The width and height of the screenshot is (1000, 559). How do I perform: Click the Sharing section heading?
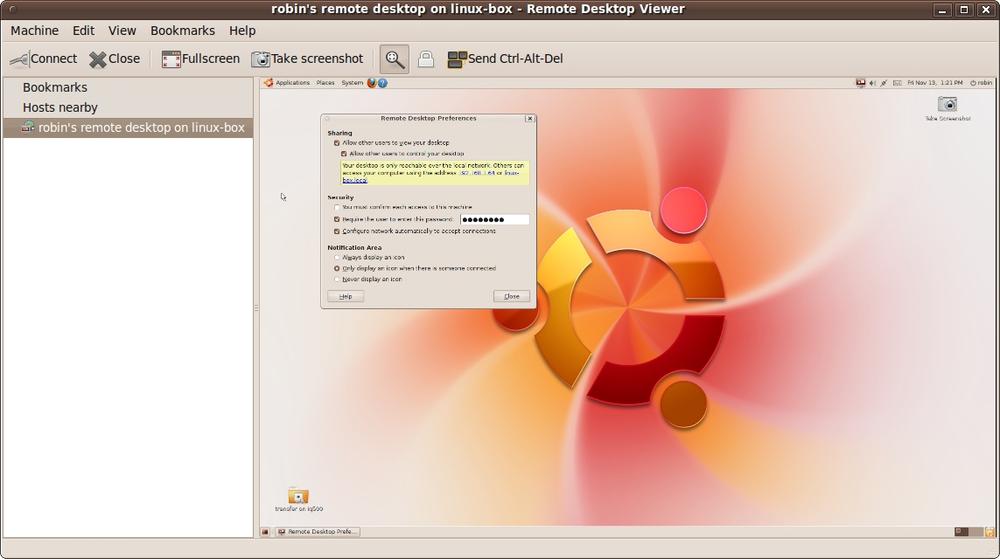340,133
